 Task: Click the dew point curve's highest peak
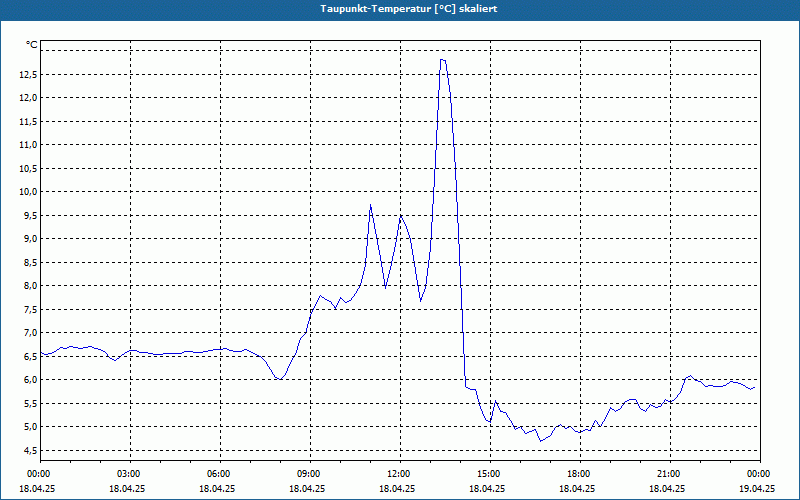click(443, 60)
